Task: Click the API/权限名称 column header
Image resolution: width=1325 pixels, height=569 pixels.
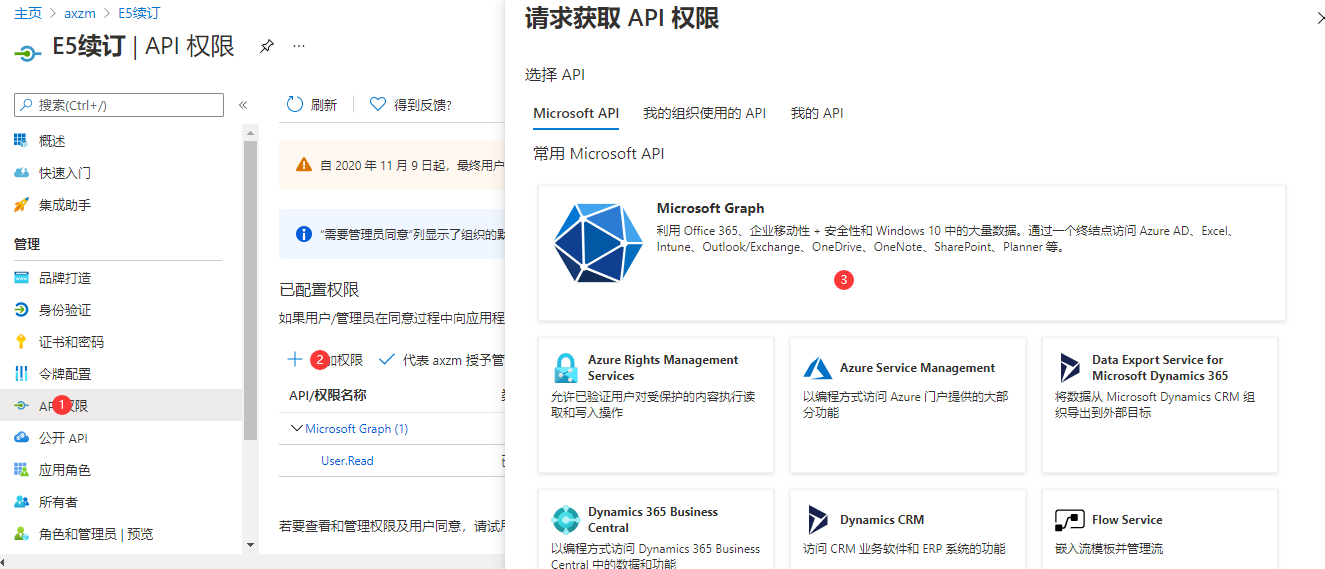Action: 327,396
